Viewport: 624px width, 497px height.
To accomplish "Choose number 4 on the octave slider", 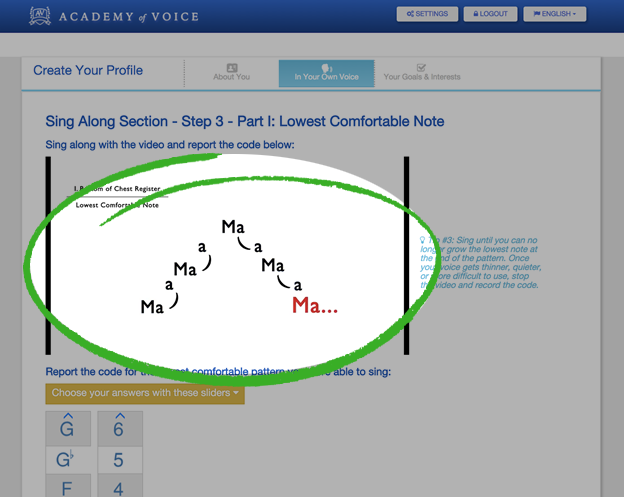I will [119, 489].
